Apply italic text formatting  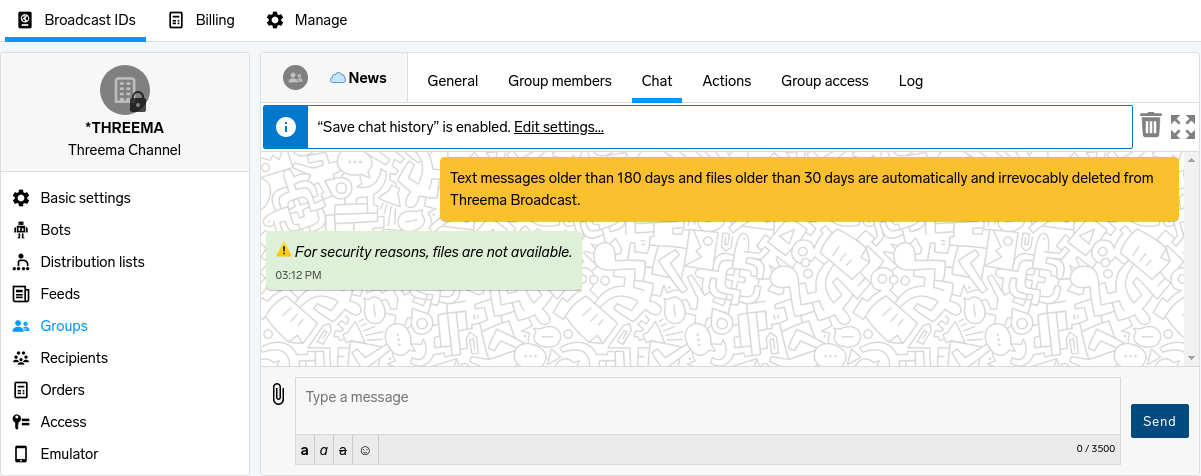tap(323, 451)
